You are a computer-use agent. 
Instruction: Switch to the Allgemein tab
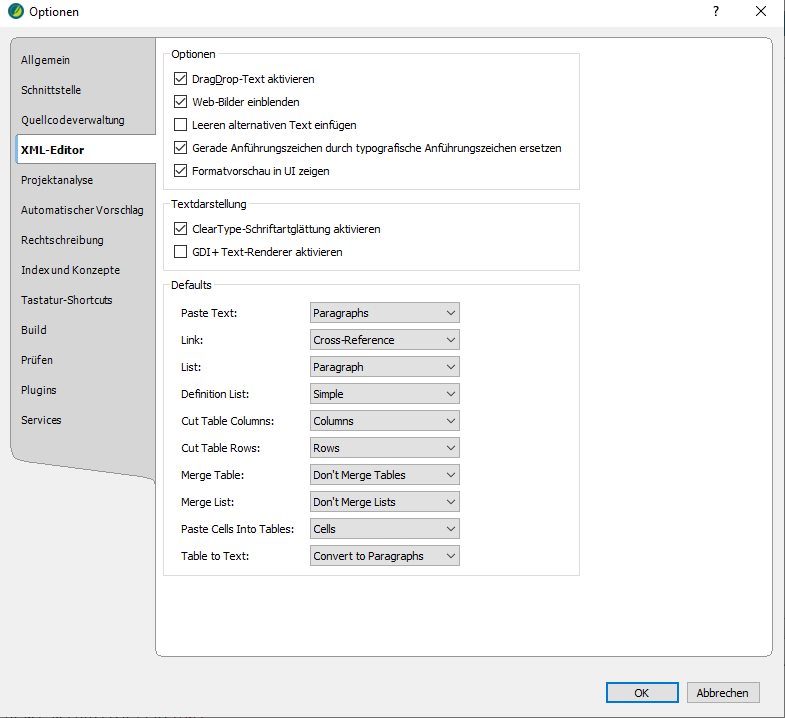pos(46,60)
